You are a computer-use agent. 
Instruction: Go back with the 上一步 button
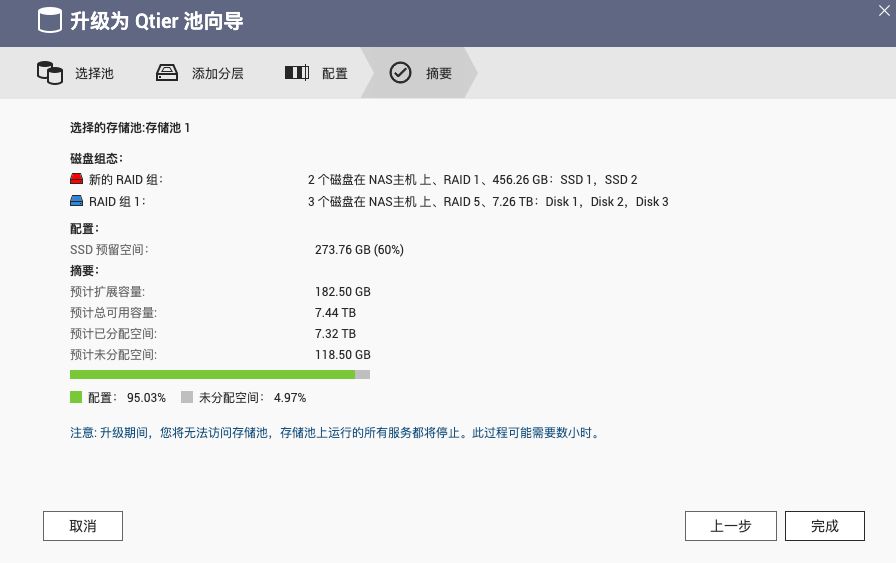730,526
